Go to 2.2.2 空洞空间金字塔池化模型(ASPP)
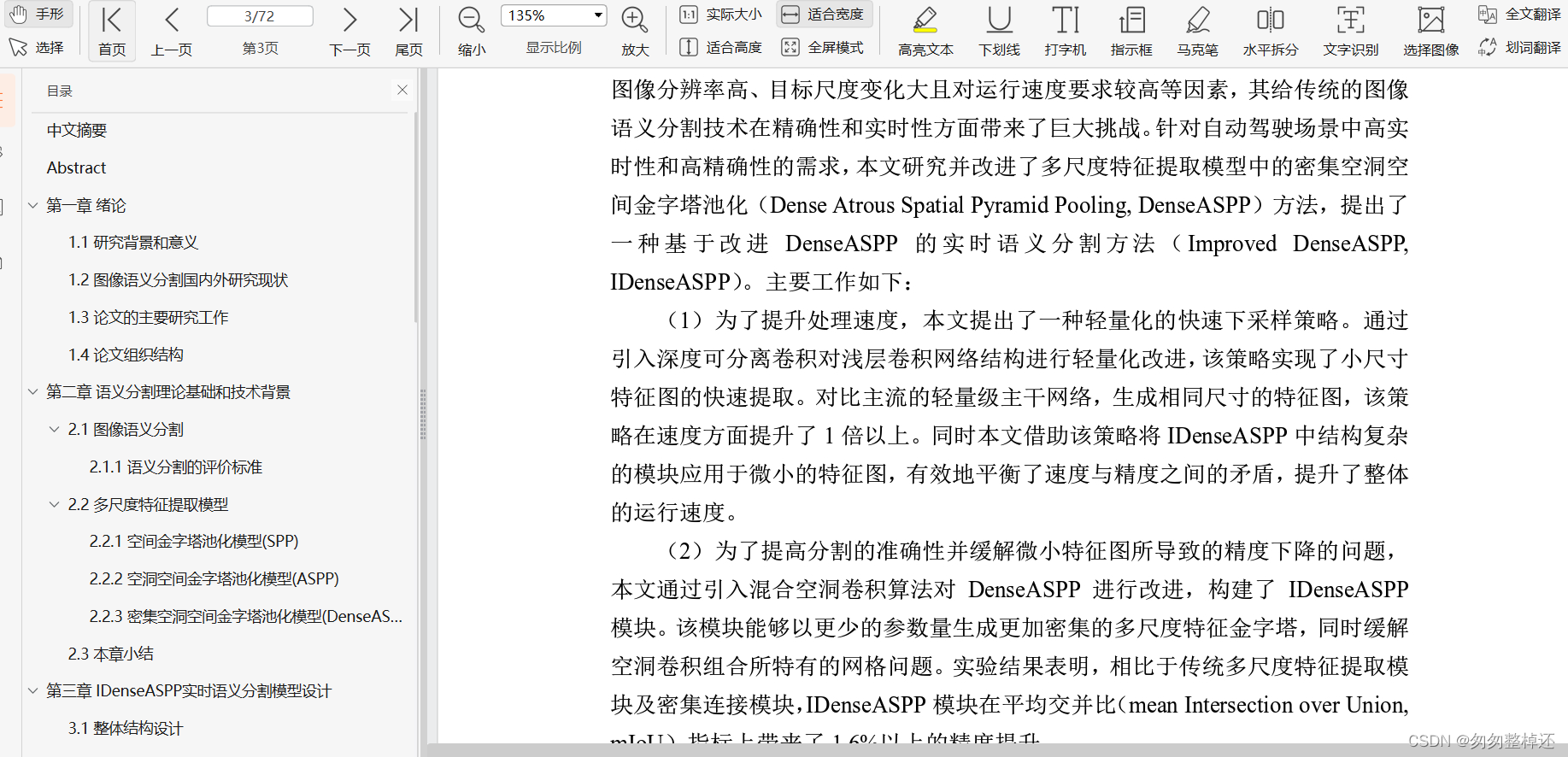 pos(214,579)
